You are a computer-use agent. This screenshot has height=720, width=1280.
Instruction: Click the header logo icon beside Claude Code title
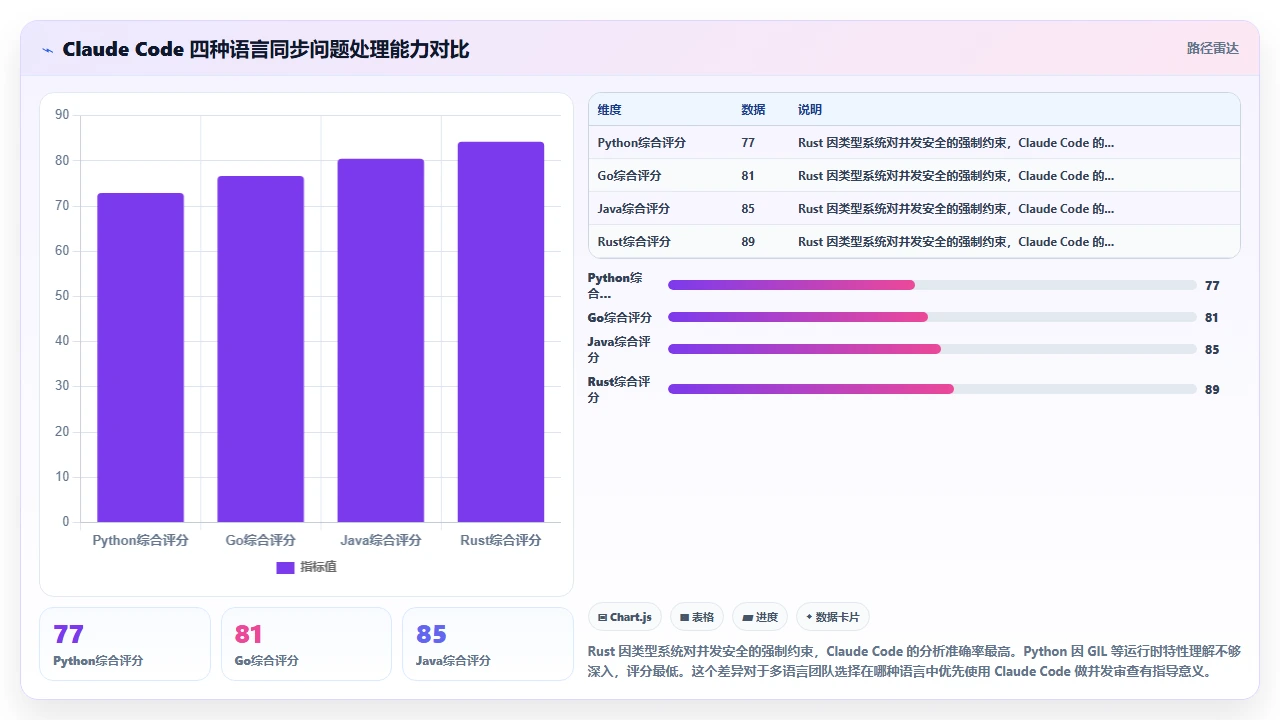47,50
